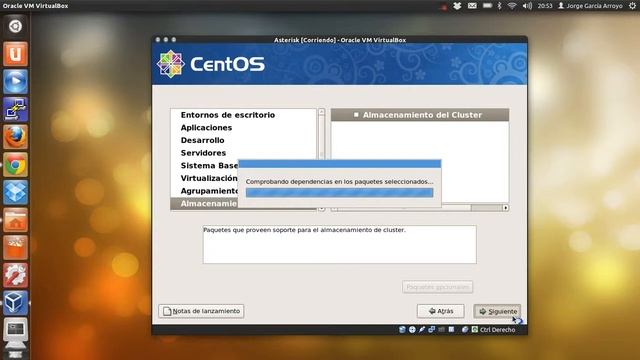Open the Ubuntu Software Center icon
This screenshot has height=360, width=640.
[16, 248]
